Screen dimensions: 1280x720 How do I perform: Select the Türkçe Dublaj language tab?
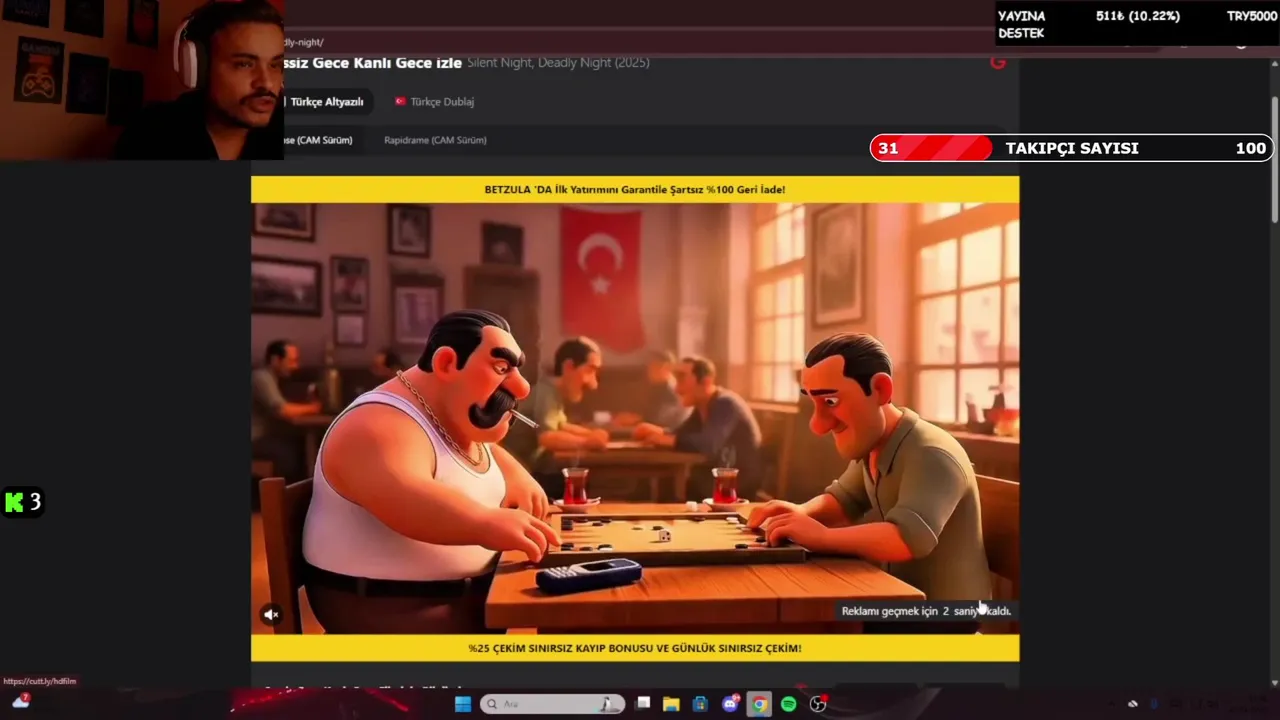click(x=434, y=102)
